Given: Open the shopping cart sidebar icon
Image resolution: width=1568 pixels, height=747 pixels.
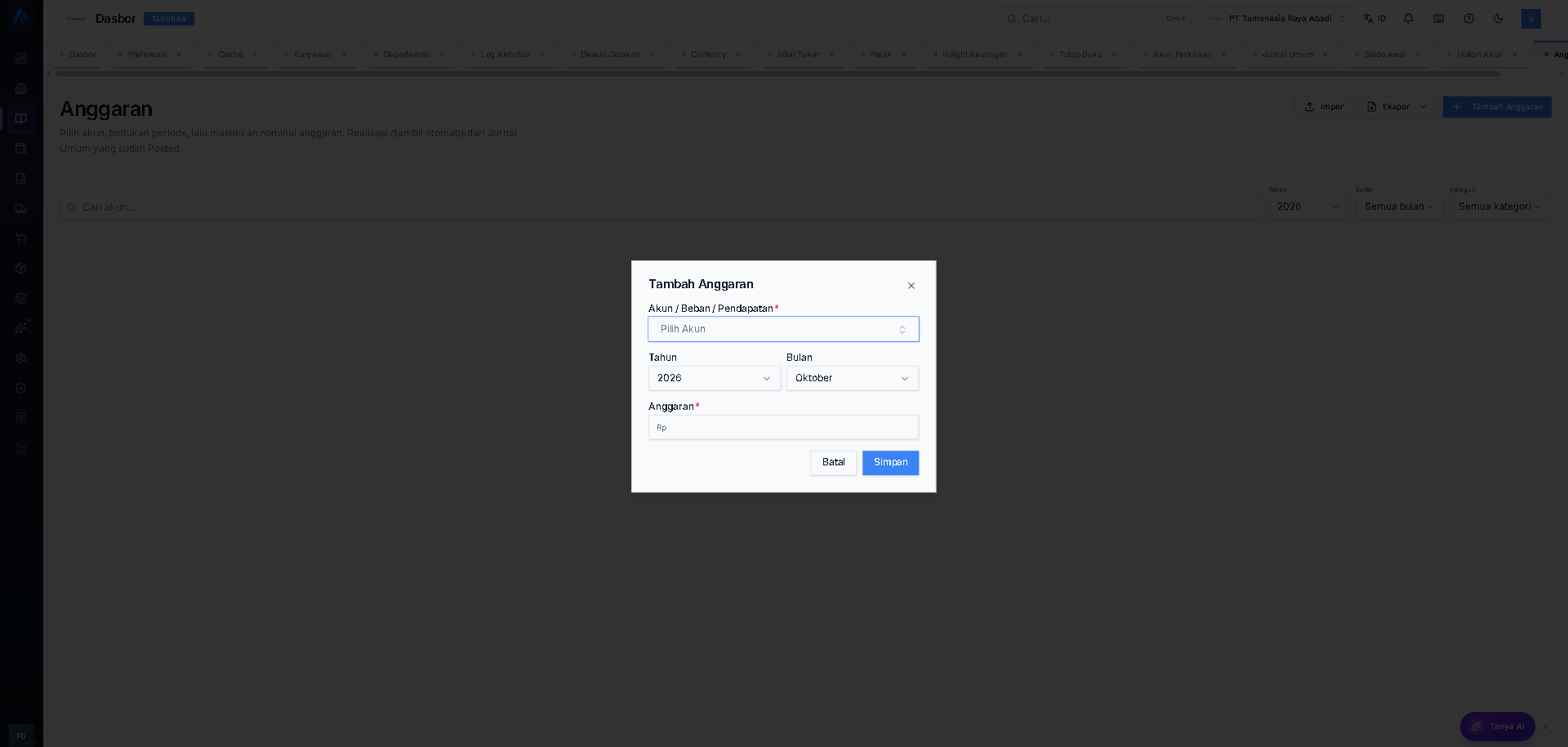Looking at the screenshot, I should (x=21, y=238).
